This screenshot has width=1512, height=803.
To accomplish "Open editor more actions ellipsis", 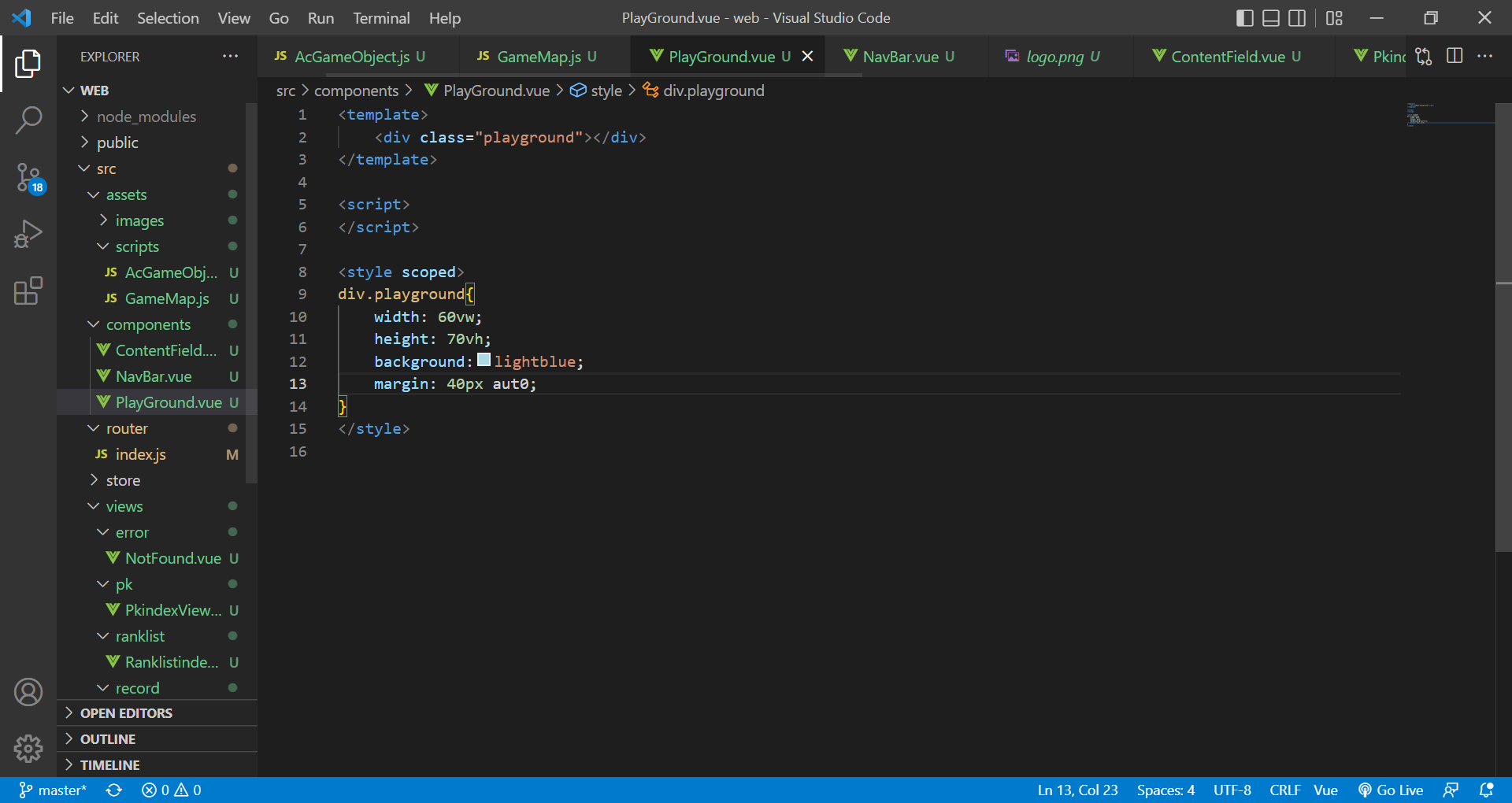I will (1484, 56).
